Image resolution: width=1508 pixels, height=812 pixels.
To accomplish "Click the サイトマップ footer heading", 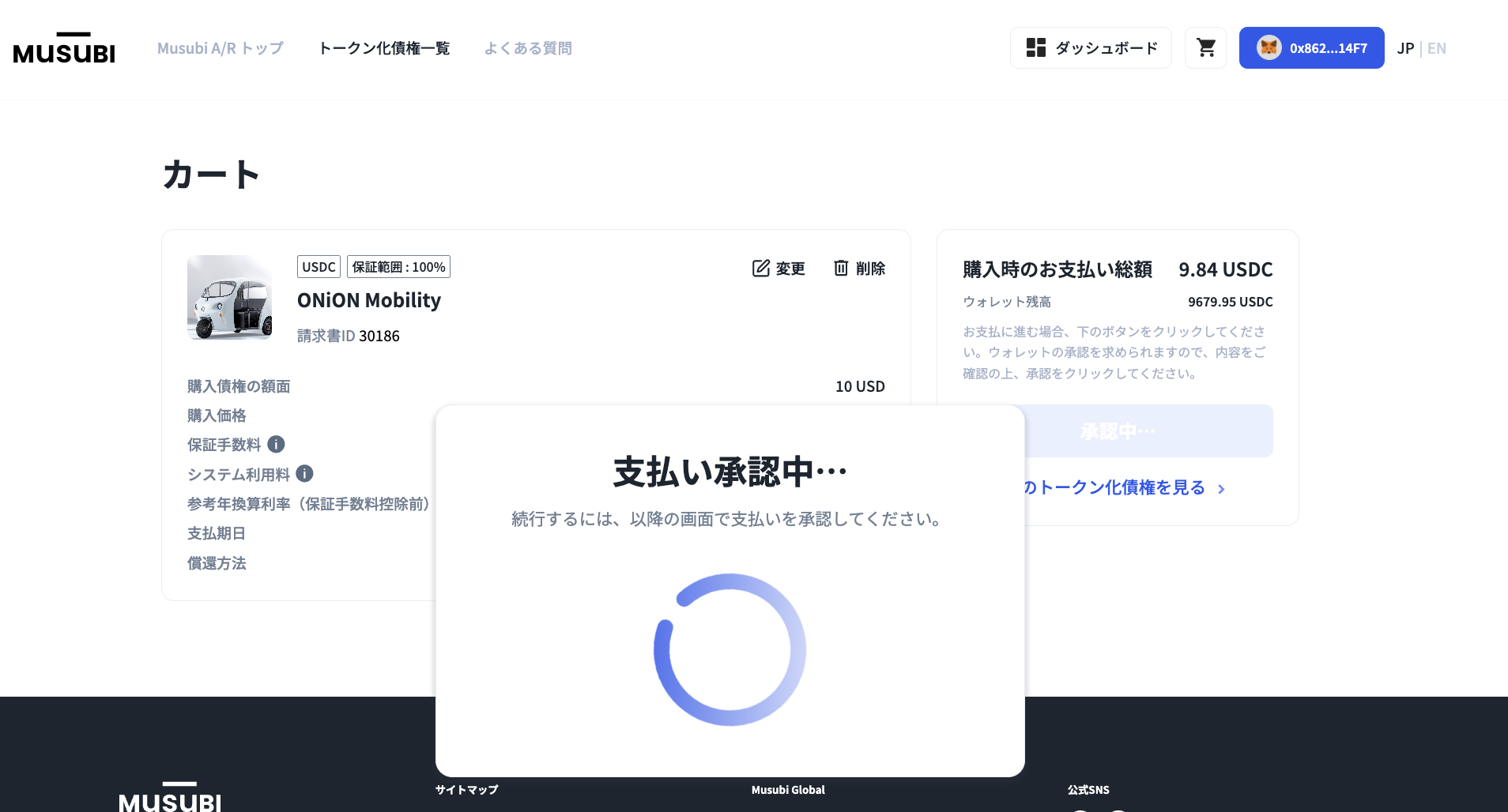I will click(x=466, y=790).
